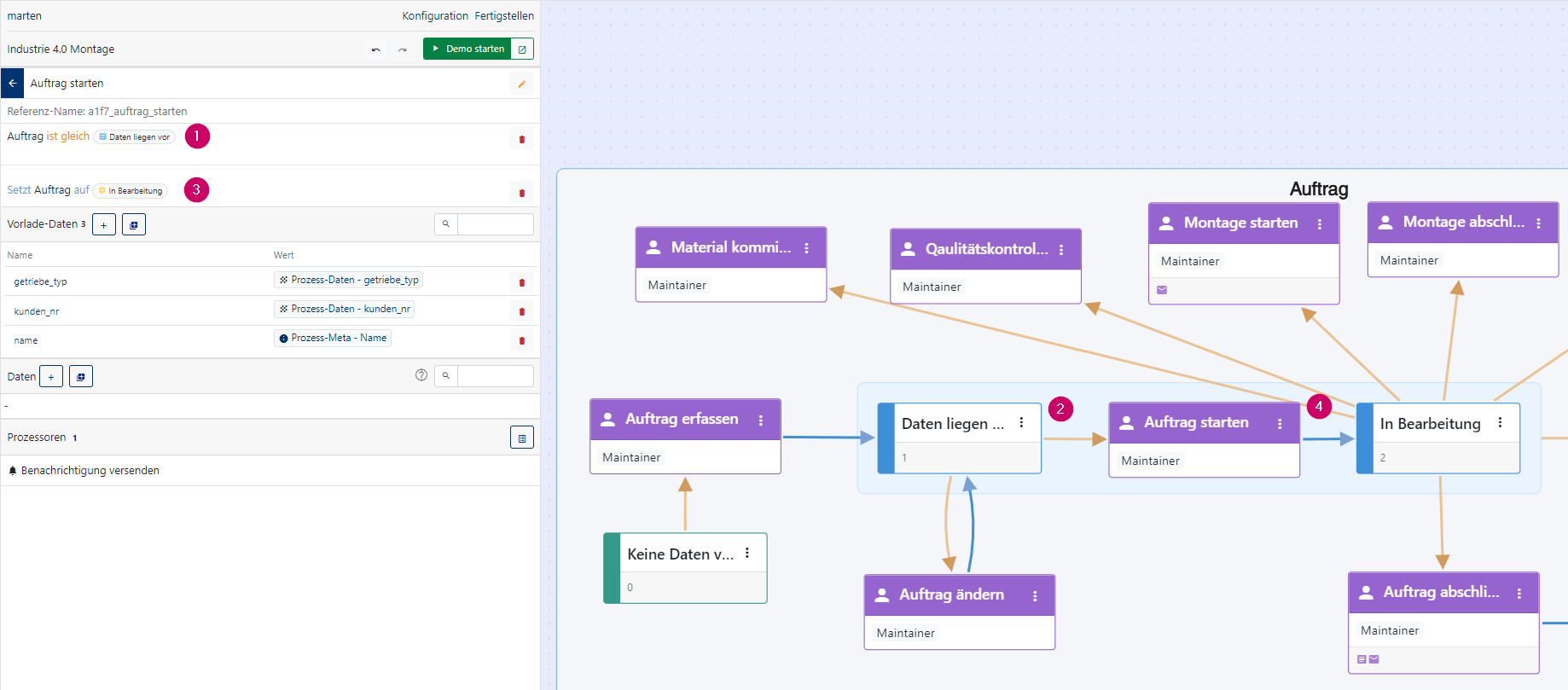Viewport: 1568px width, 690px height.
Task: Click the 'Referenz-Name: a1f7_auftrag_starten' text
Action: 97,112
